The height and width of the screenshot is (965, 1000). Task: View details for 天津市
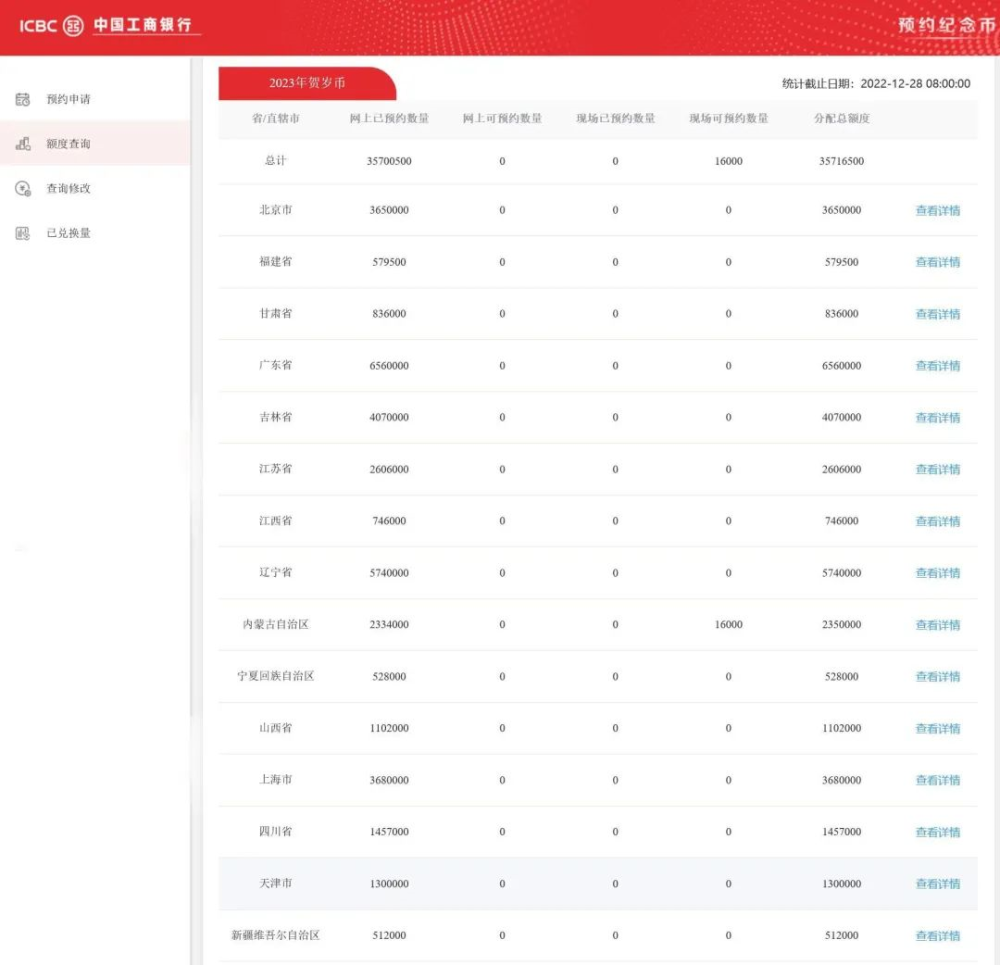click(x=938, y=884)
